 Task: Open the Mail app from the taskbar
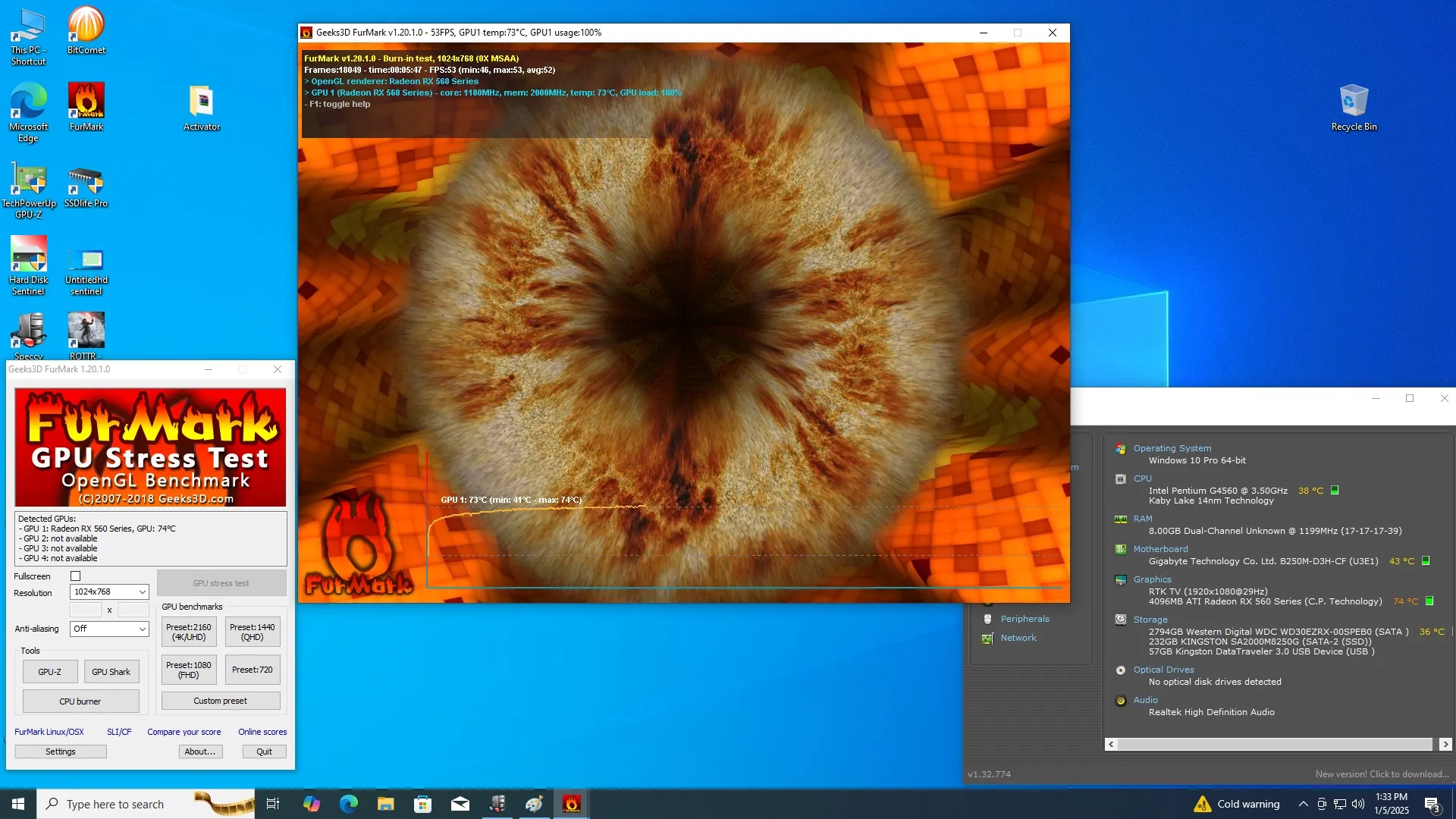pos(460,804)
